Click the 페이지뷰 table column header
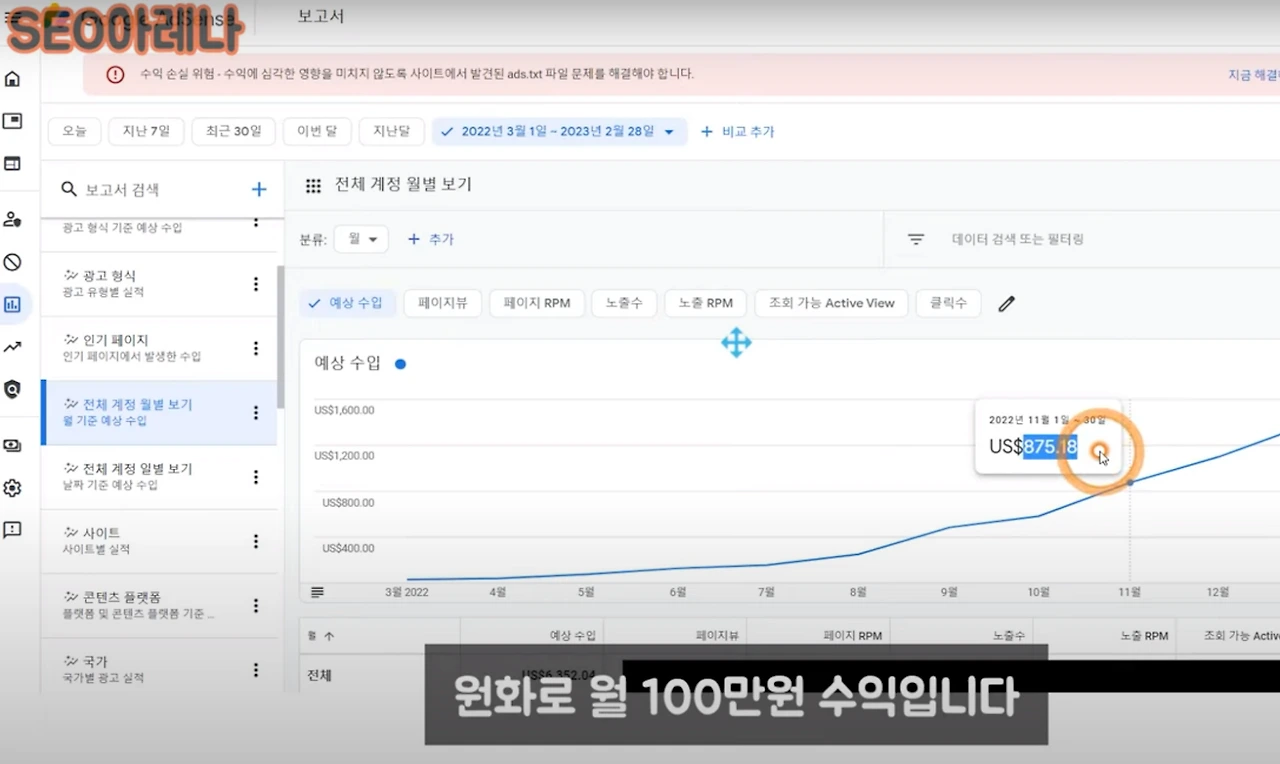This screenshot has width=1280, height=764. [x=717, y=635]
